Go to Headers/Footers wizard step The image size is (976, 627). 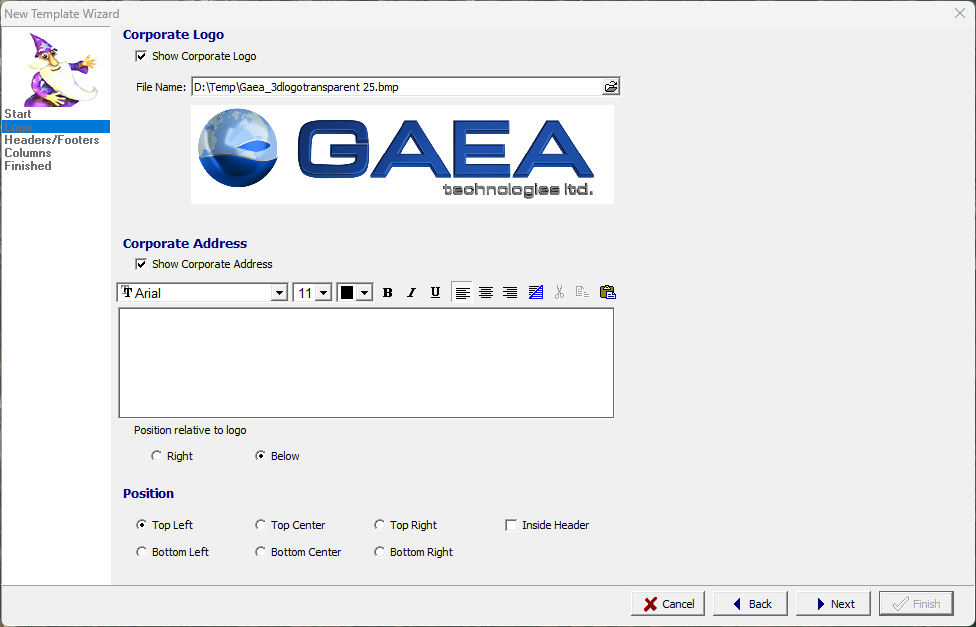[x=52, y=140]
